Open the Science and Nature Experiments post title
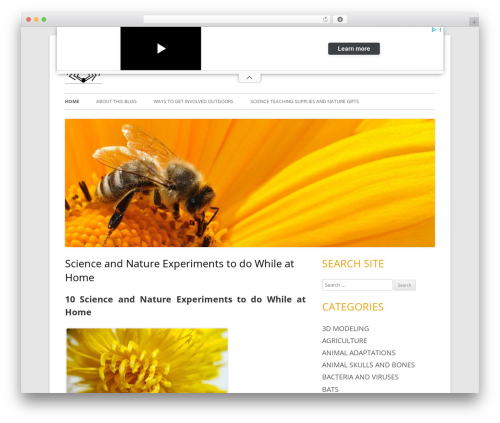Viewport: 500px width, 423px height. (179, 270)
